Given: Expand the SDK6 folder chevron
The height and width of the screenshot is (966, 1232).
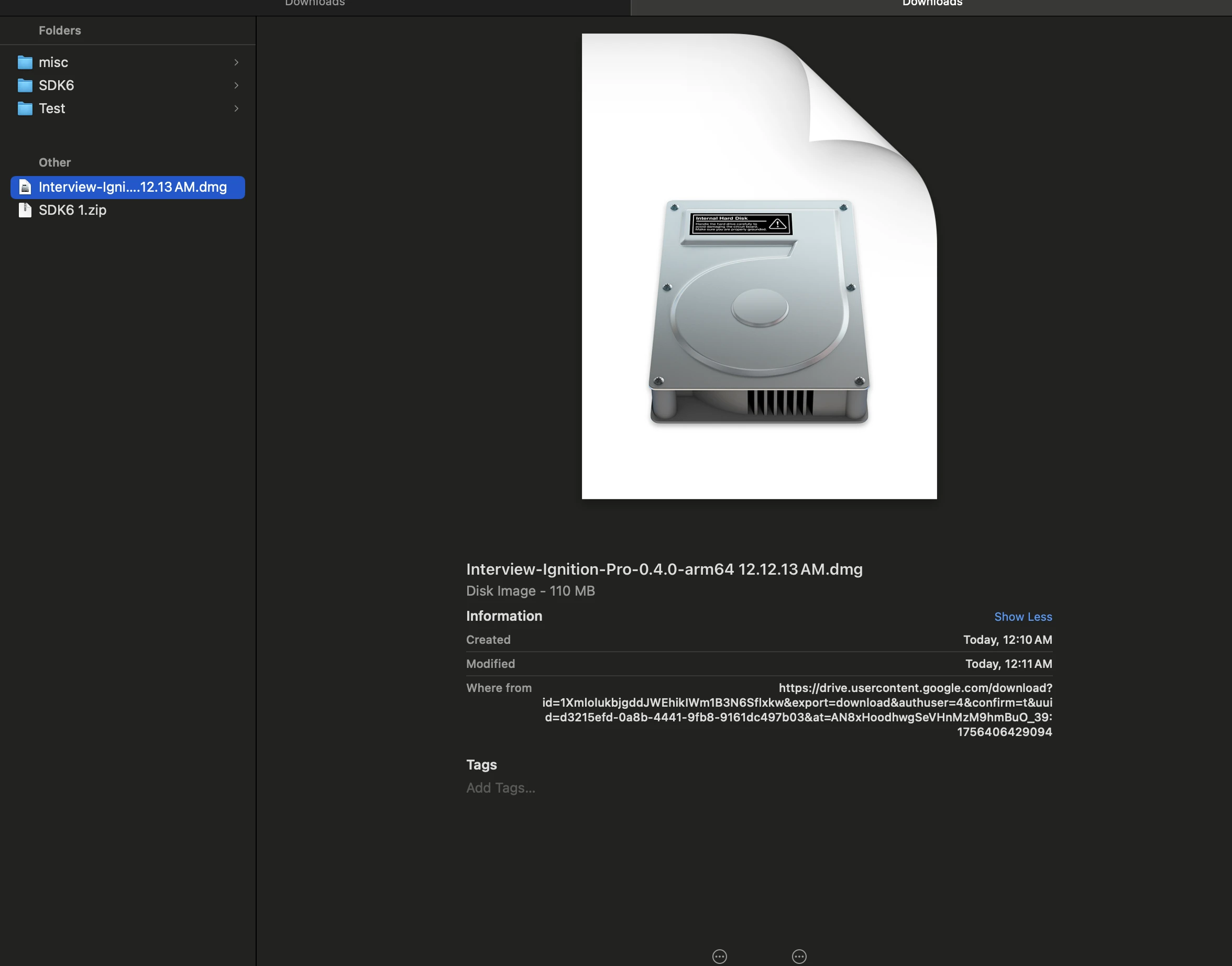Looking at the screenshot, I should pos(237,85).
